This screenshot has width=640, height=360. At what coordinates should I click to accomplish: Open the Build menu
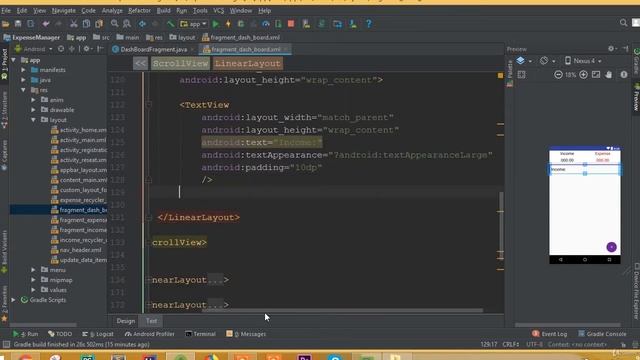(x=164, y=11)
